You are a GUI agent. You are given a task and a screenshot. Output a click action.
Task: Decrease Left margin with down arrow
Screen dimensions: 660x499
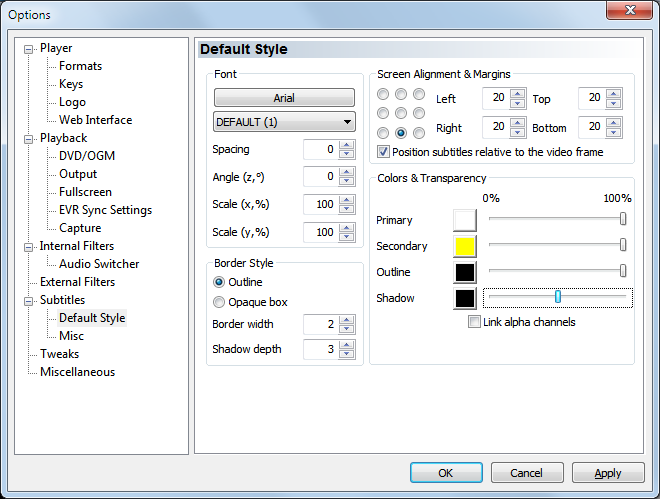(517, 104)
